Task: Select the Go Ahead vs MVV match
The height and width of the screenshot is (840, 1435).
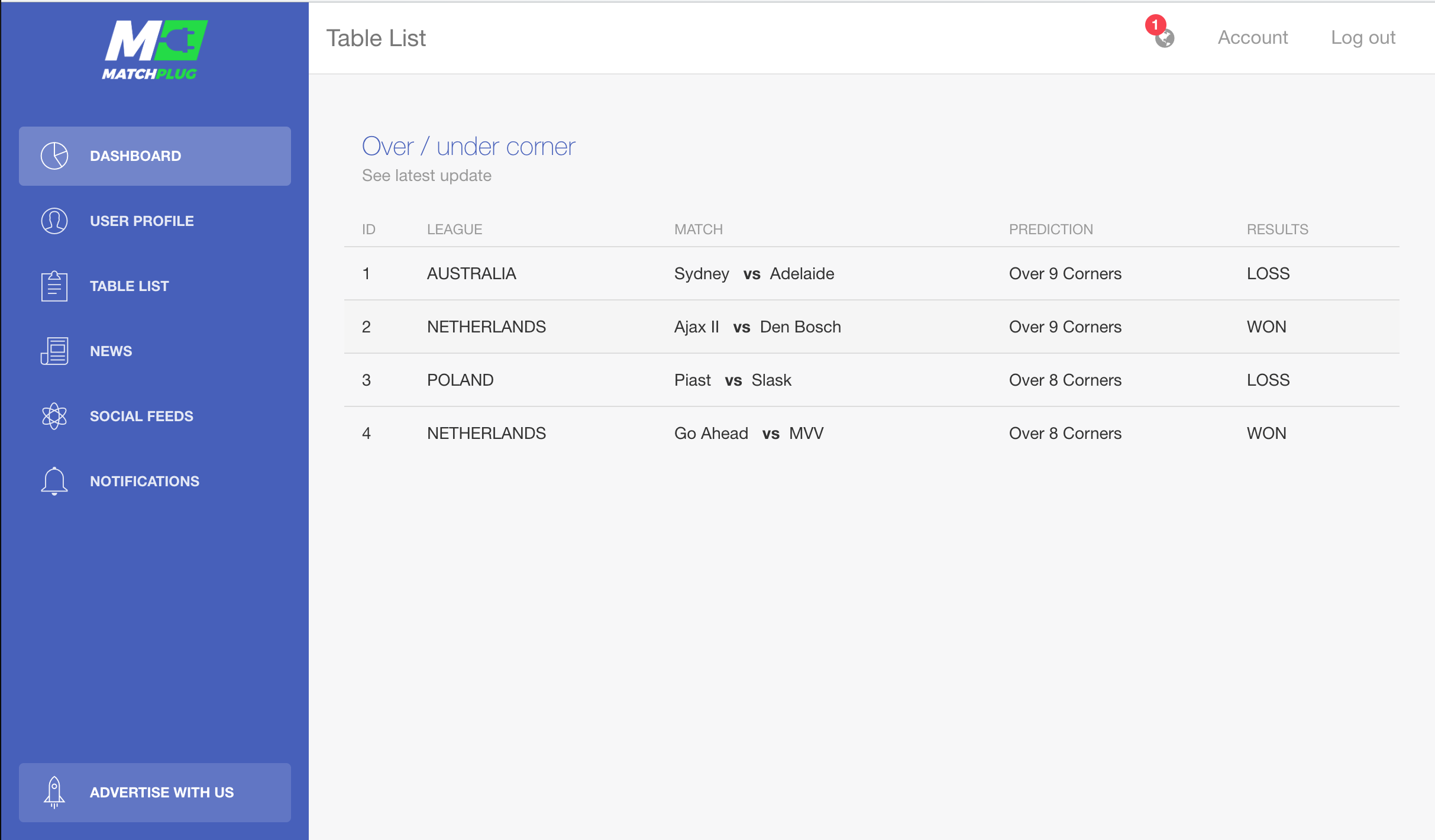Action: [749, 434]
